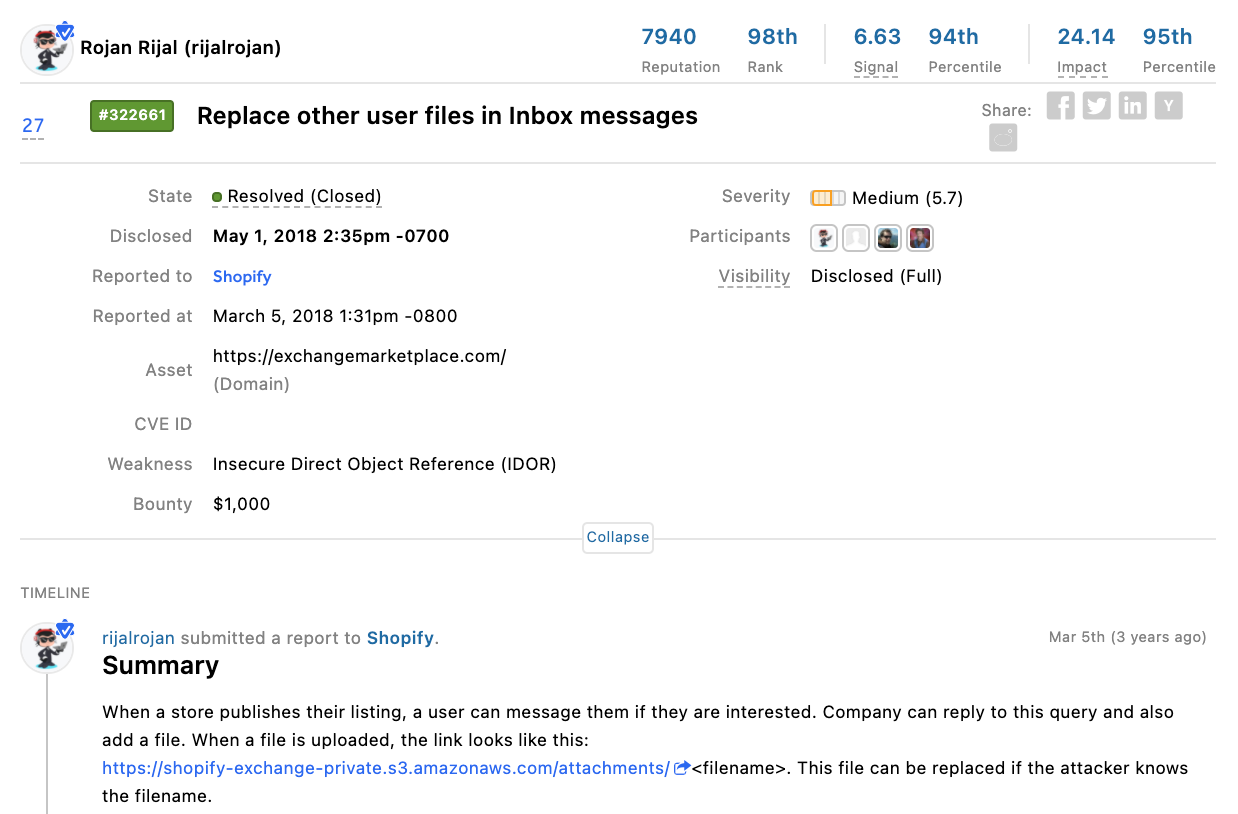
Task: Click rijalrojan's avatar in the timeline
Action: click(x=47, y=647)
